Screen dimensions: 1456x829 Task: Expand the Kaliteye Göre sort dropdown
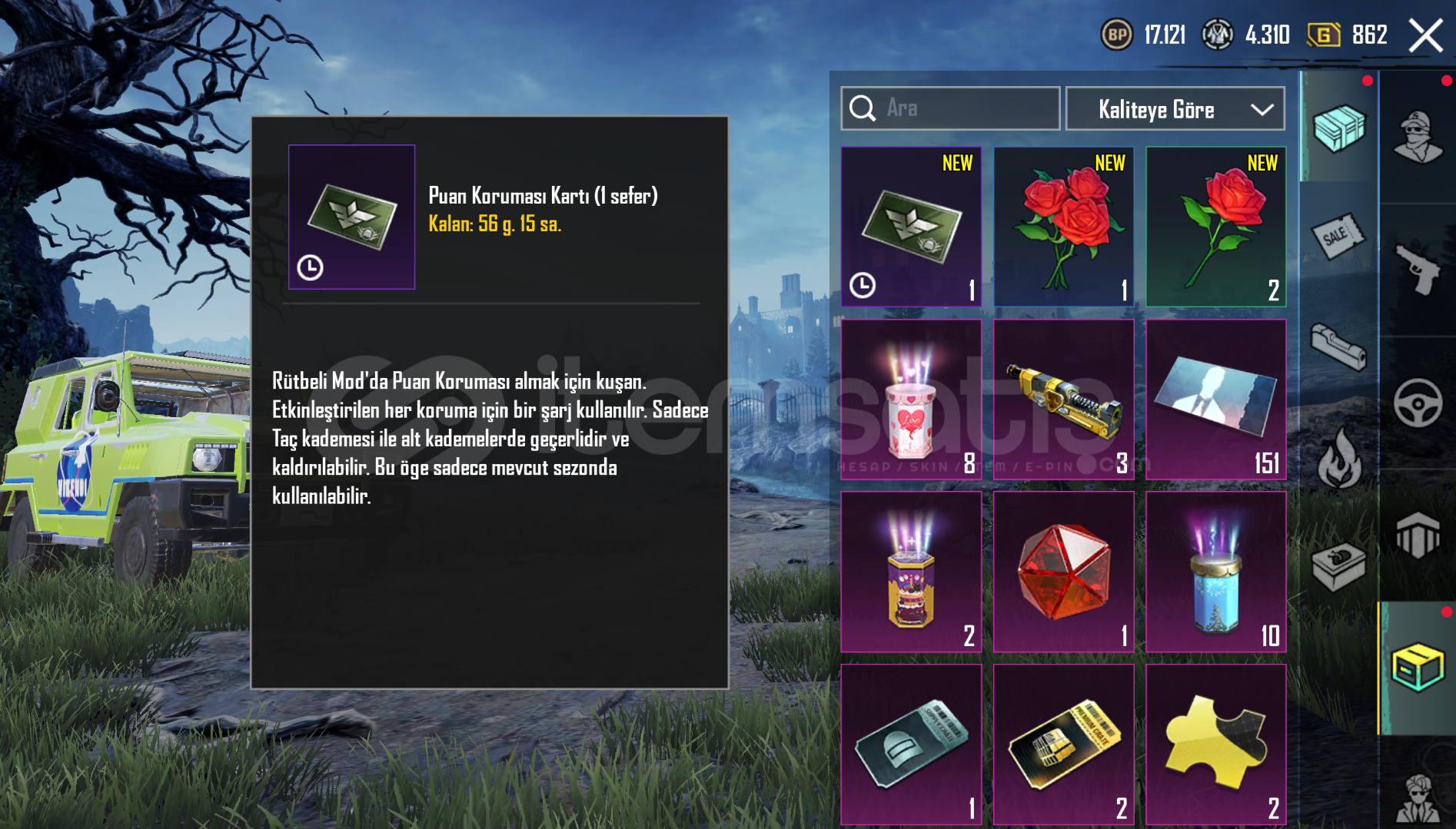pyautogui.click(x=1175, y=109)
